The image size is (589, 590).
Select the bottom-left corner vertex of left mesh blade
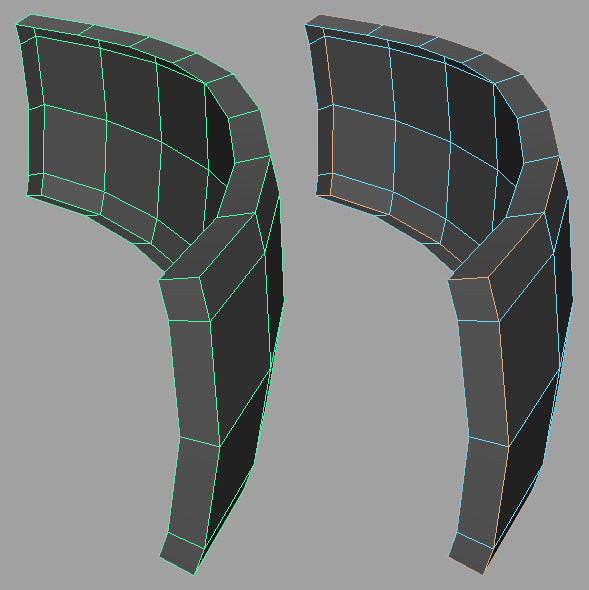click(x=27, y=195)
